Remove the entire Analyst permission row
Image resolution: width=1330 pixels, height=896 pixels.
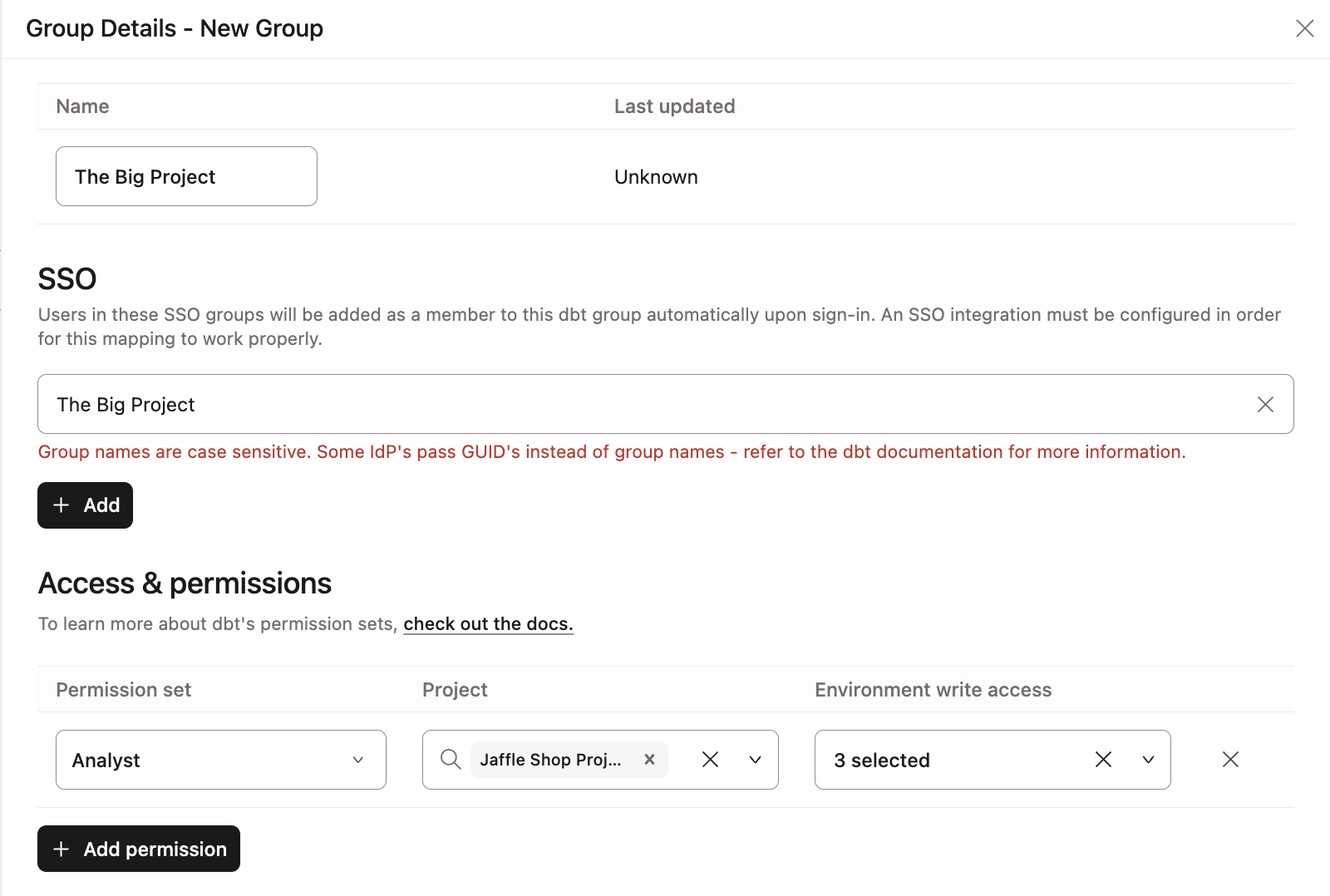pos(1230,759)
